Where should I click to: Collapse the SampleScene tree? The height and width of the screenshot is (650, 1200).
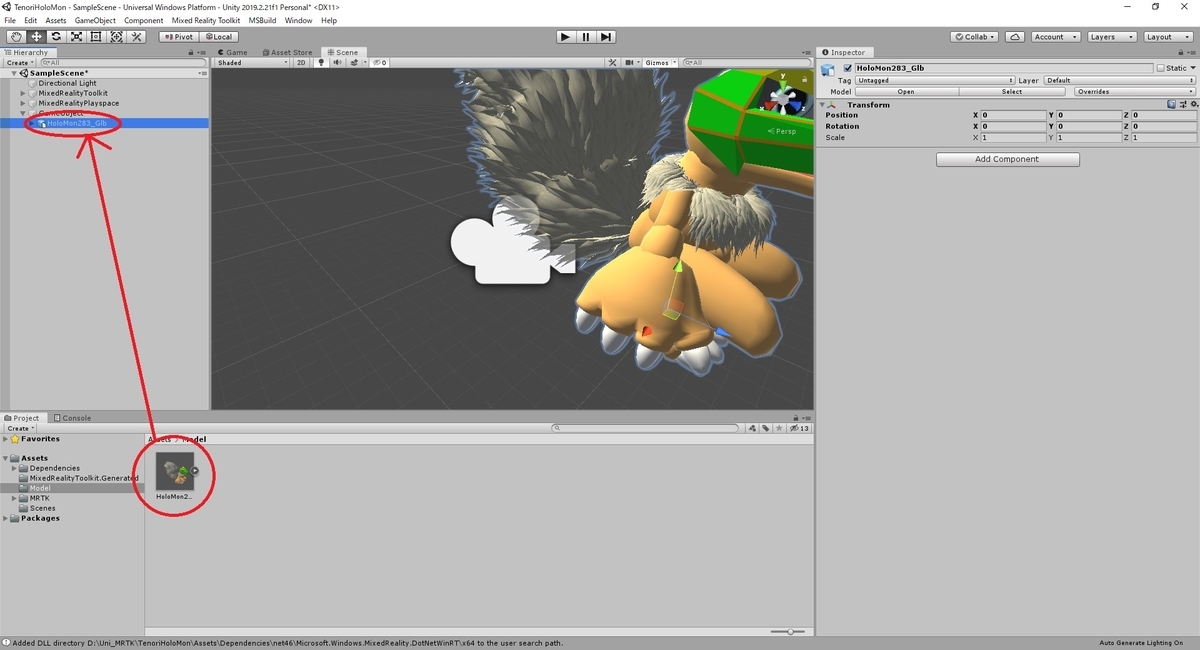13,73
